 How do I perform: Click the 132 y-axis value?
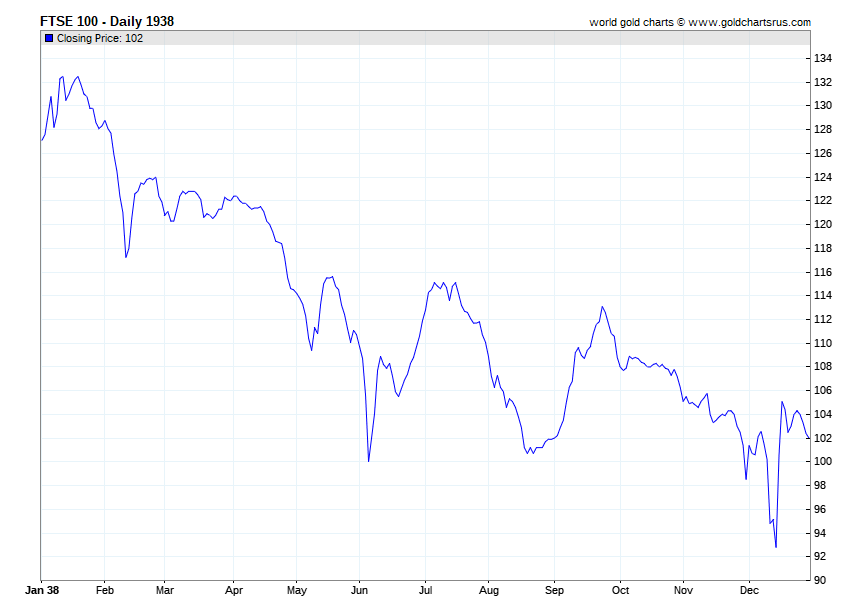(823, 82)
